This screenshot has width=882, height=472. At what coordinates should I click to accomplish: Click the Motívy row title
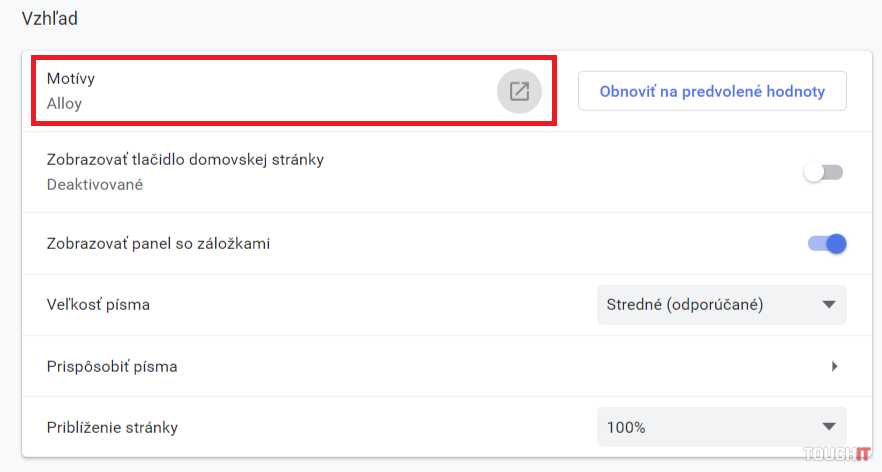coord(71,78)
